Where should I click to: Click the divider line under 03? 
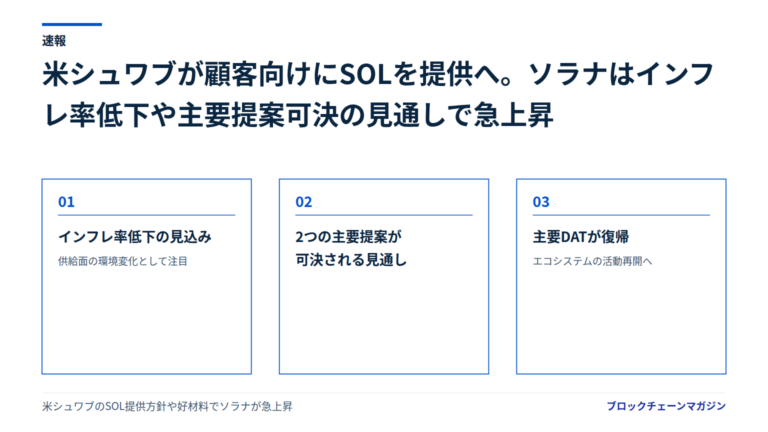(x=621, y=215)
